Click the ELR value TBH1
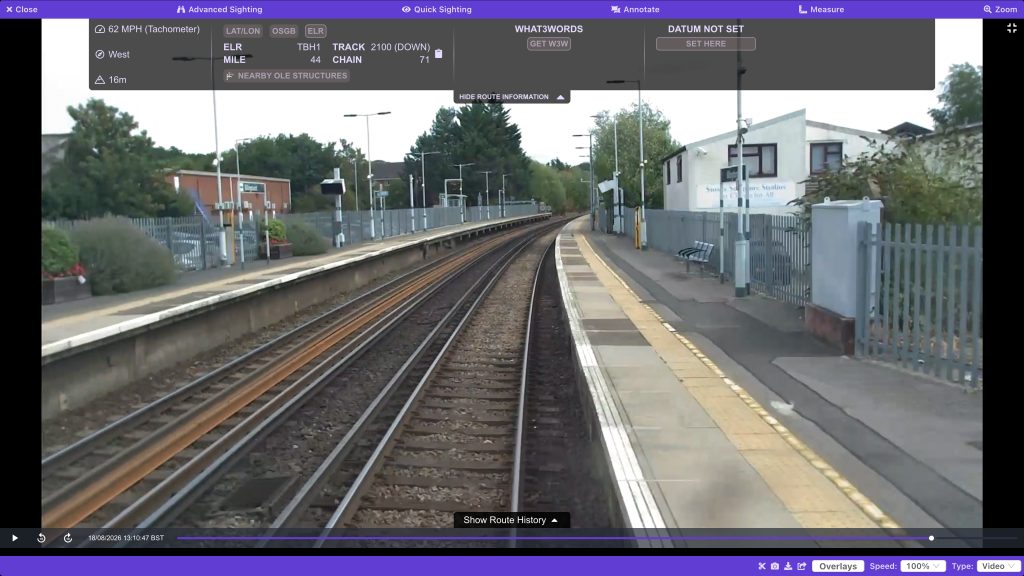The width and height of the screenshot is (1024, 576). [x=309, y=47]
